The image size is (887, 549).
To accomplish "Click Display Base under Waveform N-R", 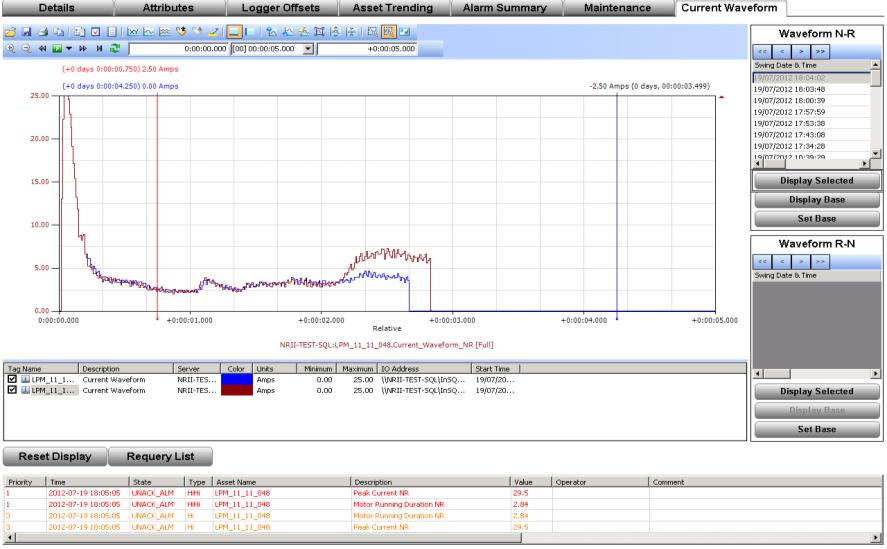I will (817, 200).
